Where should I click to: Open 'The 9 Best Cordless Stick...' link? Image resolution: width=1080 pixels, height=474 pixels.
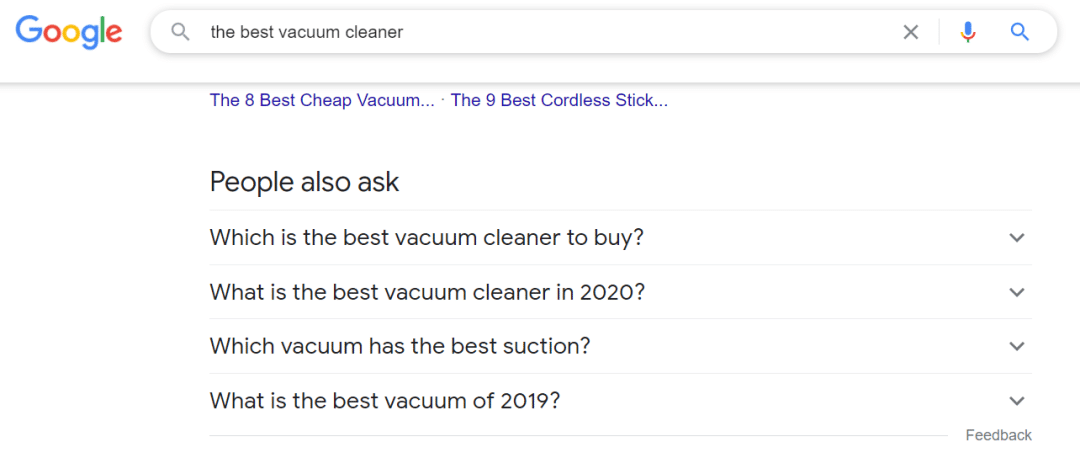559,100
